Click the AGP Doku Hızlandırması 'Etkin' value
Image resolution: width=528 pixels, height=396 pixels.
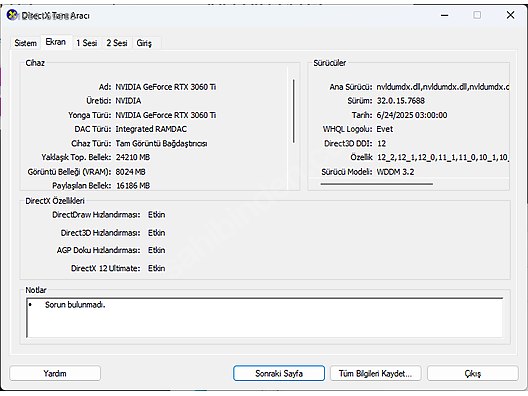click(x=157, y=250)
